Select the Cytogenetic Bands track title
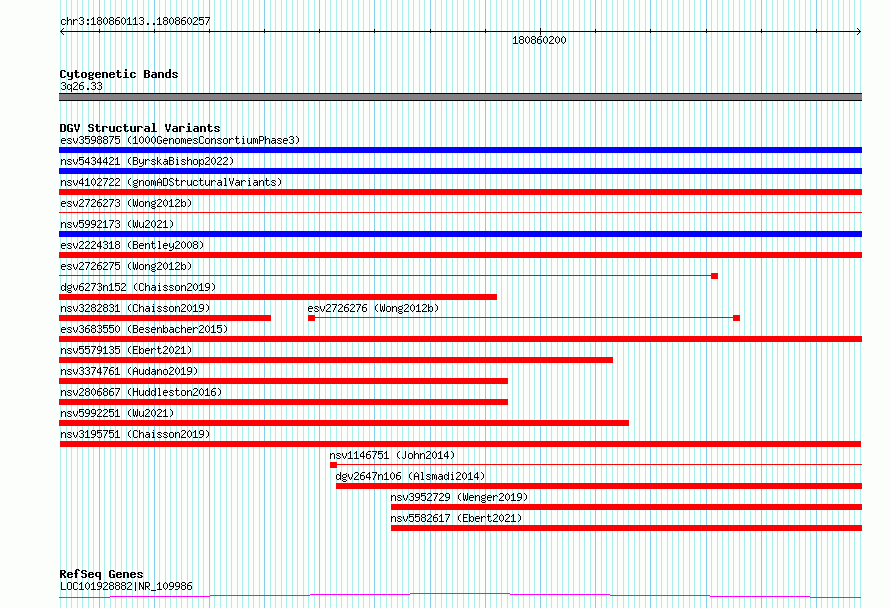Image resolution: width=890 pixels, height=608 pixels. (x=119, y=74)
